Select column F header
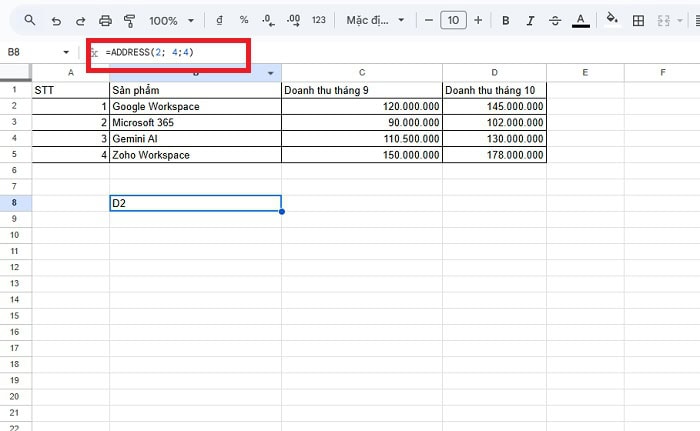 point(662,72)
